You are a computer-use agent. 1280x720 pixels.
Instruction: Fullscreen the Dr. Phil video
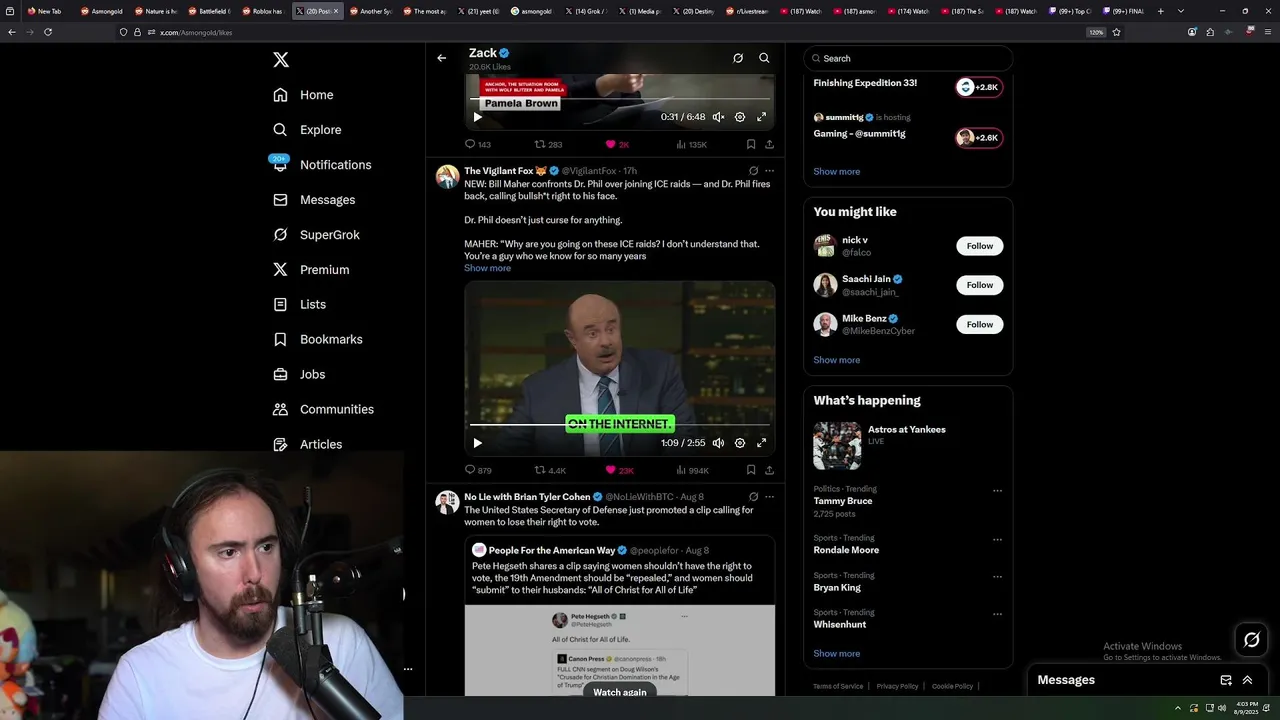[761, 443]
